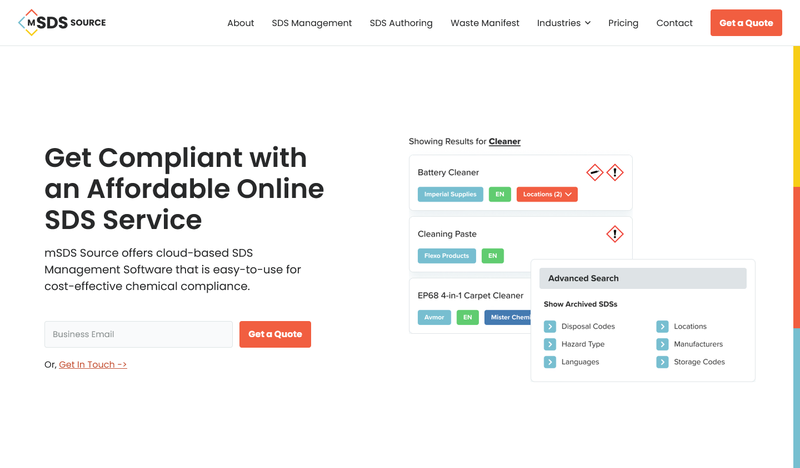Click EN tag on Cleaning Paste
The image size is (800, 468).
point(492,256)
